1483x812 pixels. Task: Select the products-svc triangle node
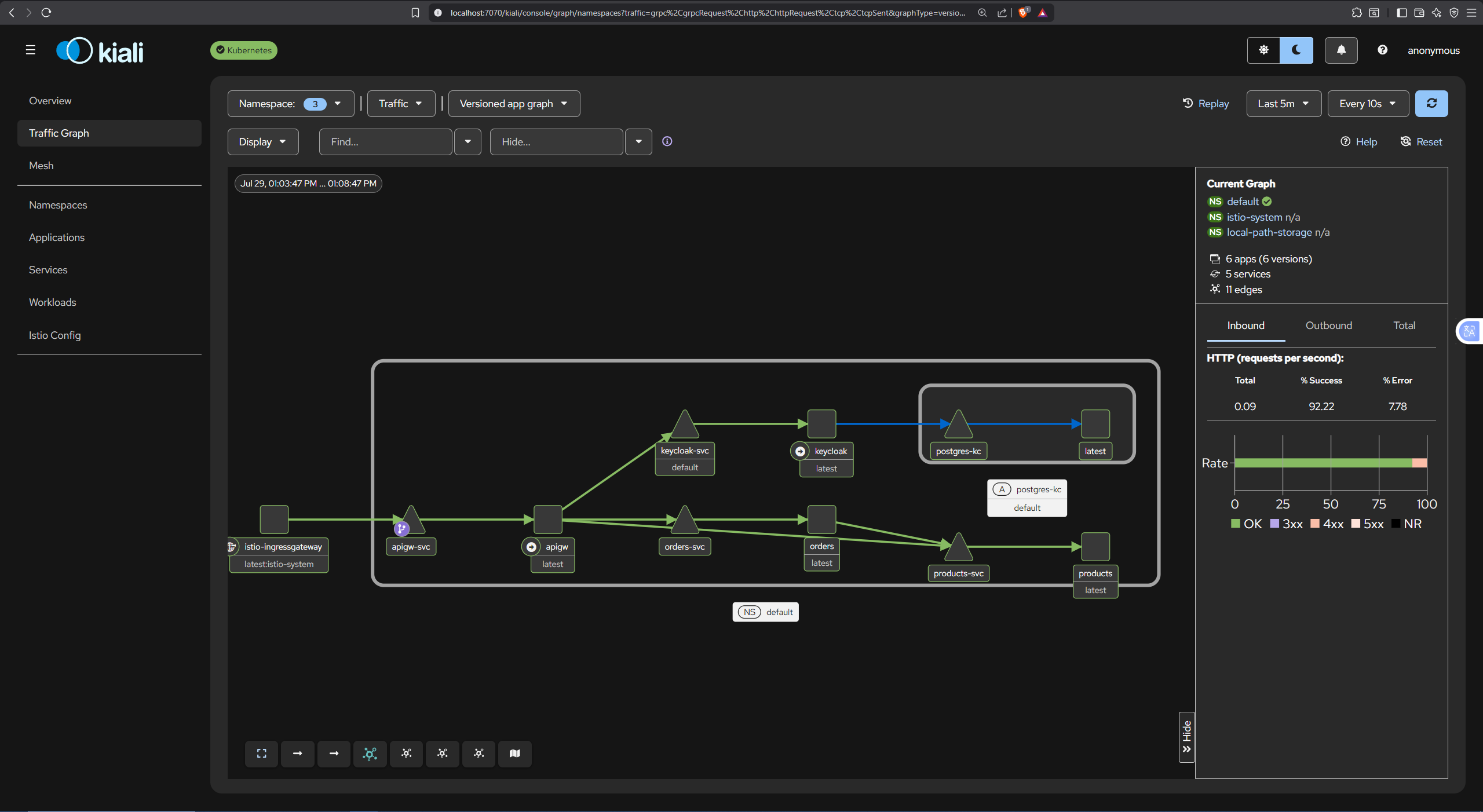tap(958, 548)
